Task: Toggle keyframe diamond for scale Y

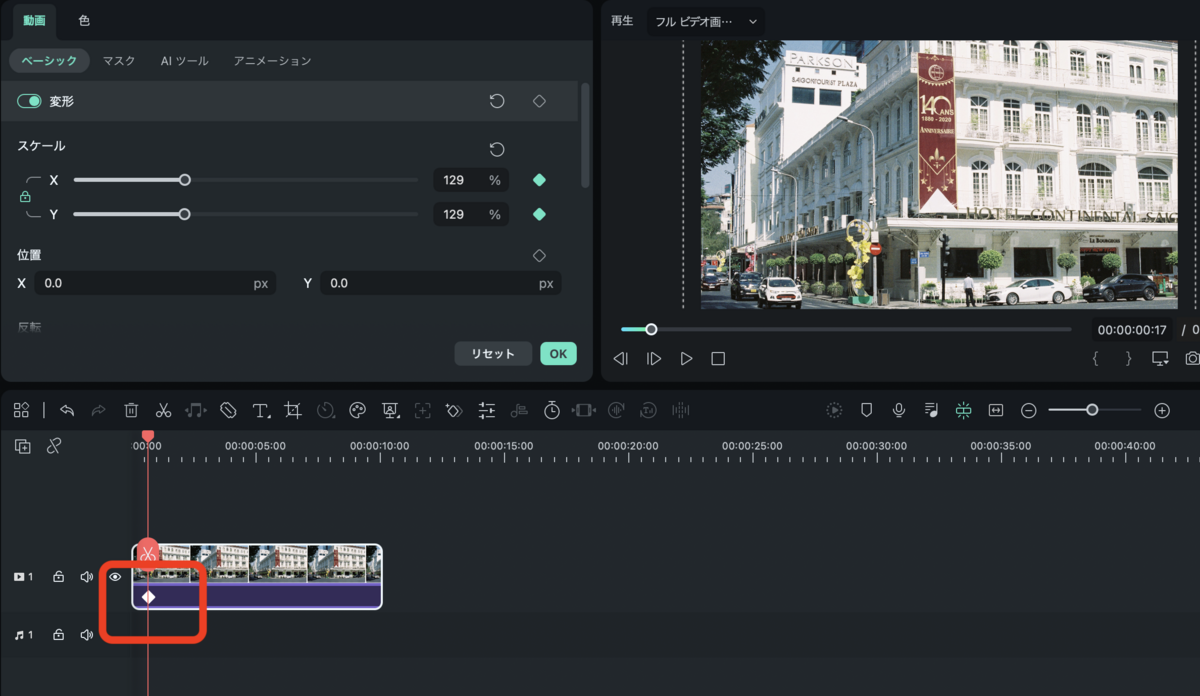Action: (x=539, y=214)
